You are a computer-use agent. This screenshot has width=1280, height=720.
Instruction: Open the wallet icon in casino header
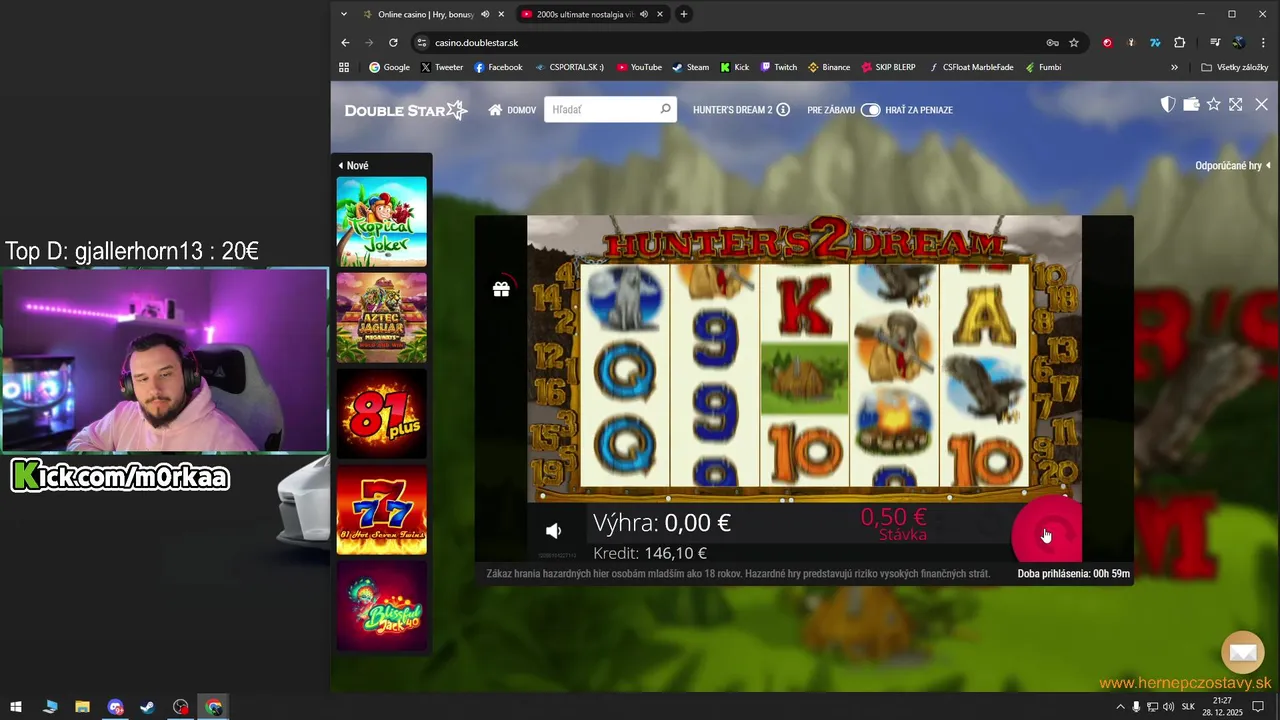coord(1191,104)
